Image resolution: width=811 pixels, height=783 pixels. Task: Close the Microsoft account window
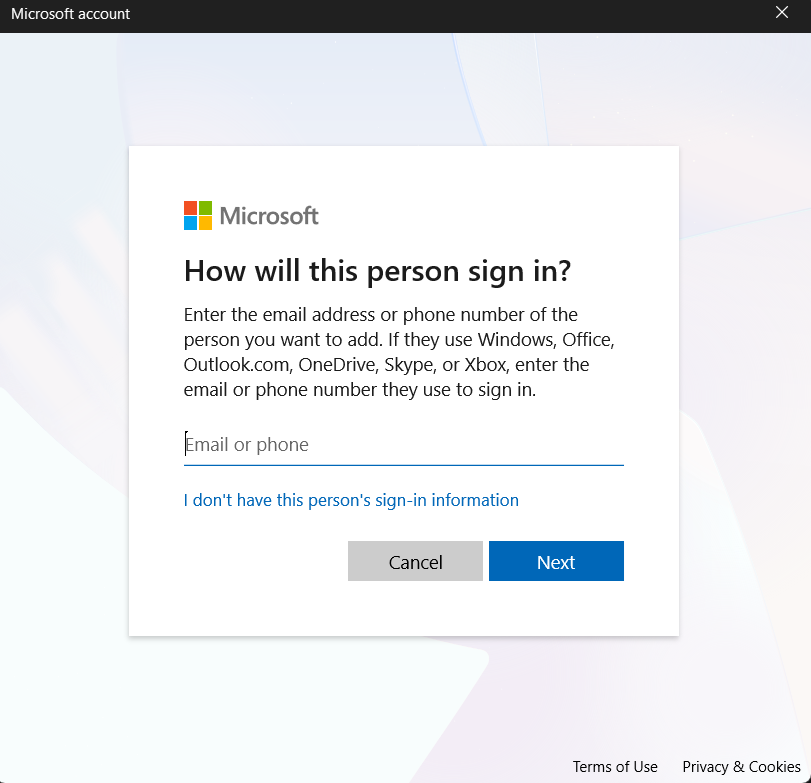coord(782,13)
